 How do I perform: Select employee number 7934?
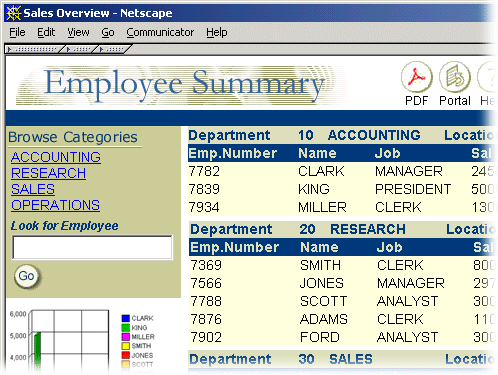204,207
